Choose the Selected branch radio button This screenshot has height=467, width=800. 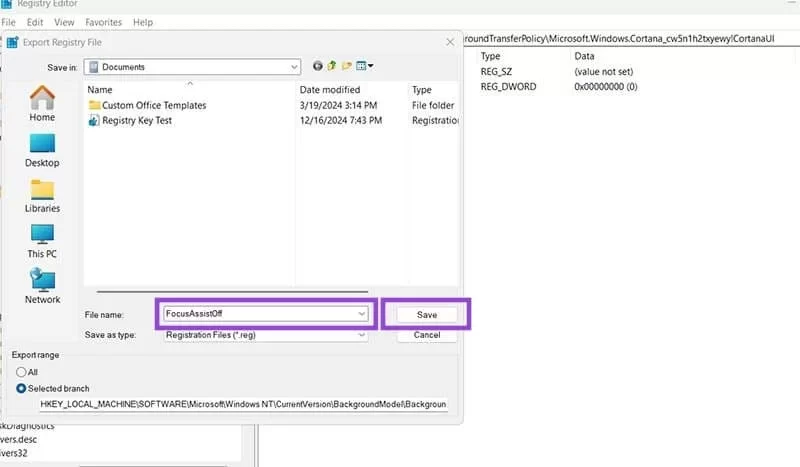[21, 387]
